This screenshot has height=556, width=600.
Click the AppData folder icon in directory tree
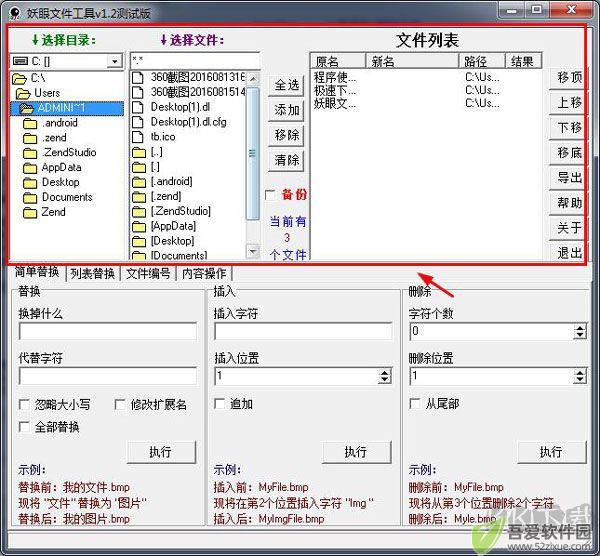click(30, 168)
